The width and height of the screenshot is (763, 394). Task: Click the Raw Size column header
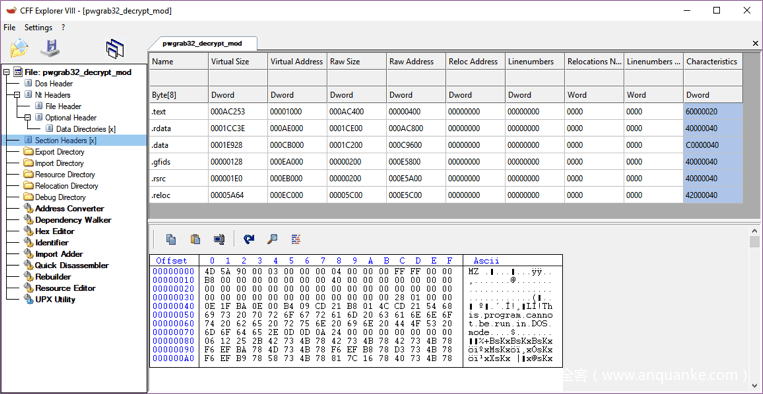click(x=357, y=62)
